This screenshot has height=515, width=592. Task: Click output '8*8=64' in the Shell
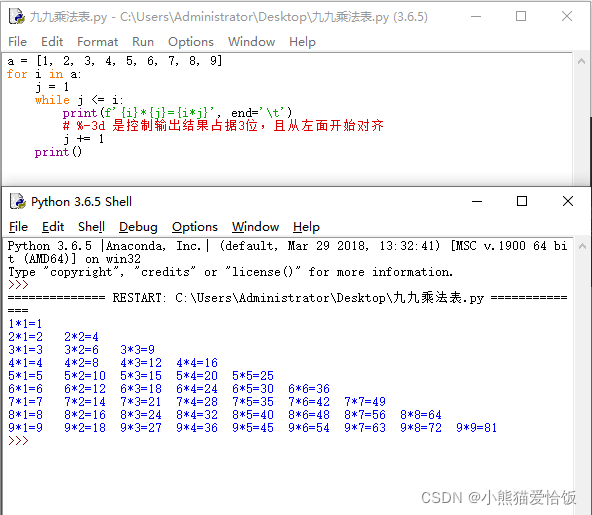tap(421, 415)
